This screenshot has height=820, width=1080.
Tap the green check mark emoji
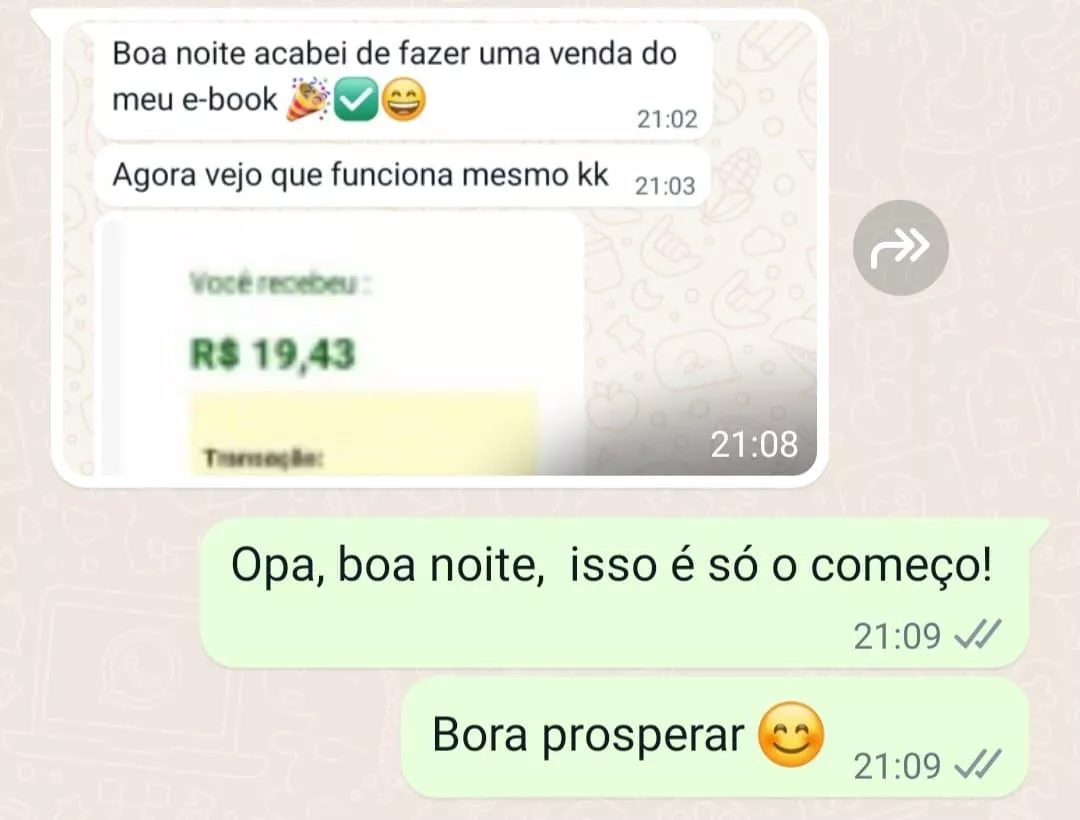pyautogui.click(x=355, y=99)
